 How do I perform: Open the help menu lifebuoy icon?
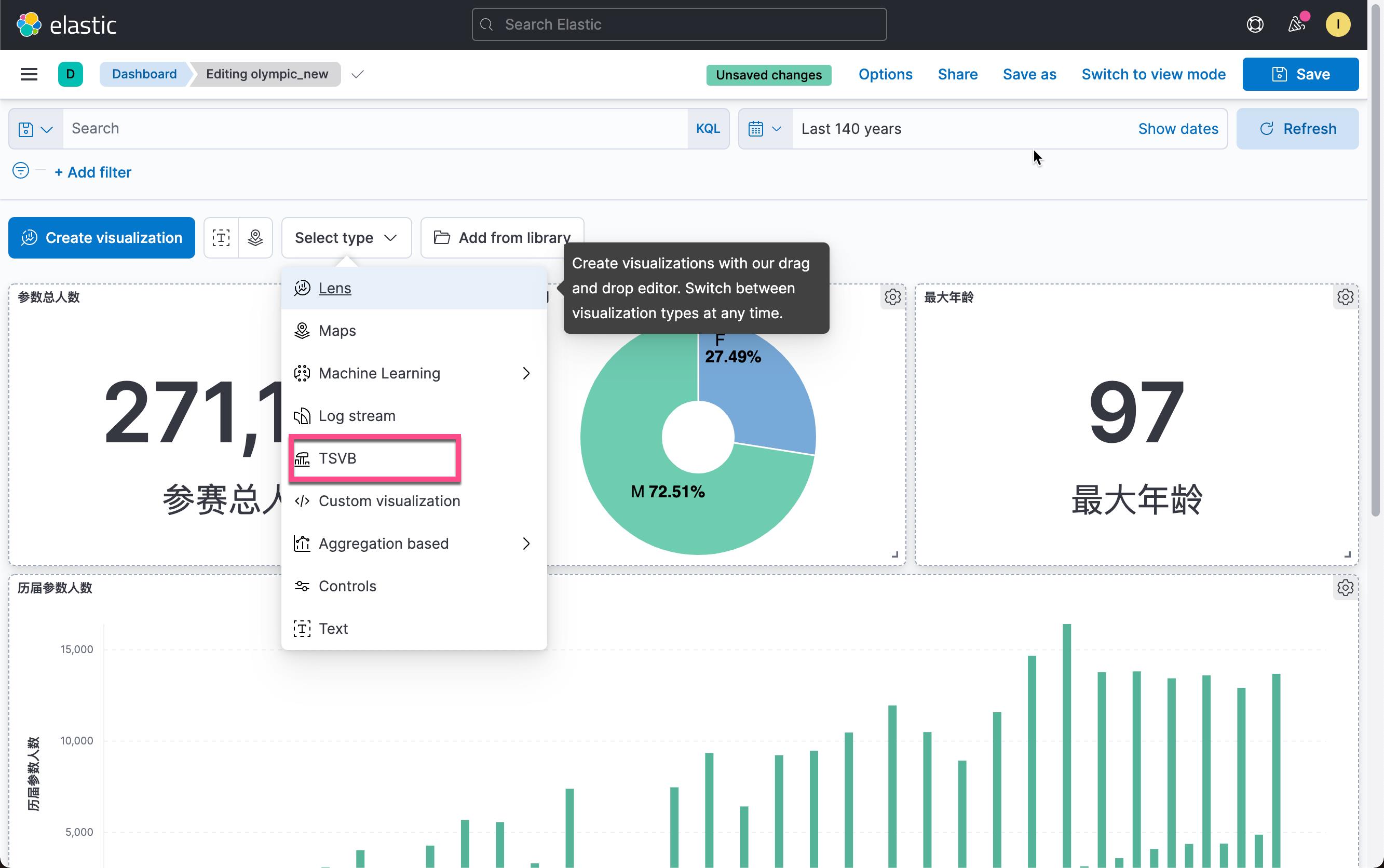tap(1255, 25)
